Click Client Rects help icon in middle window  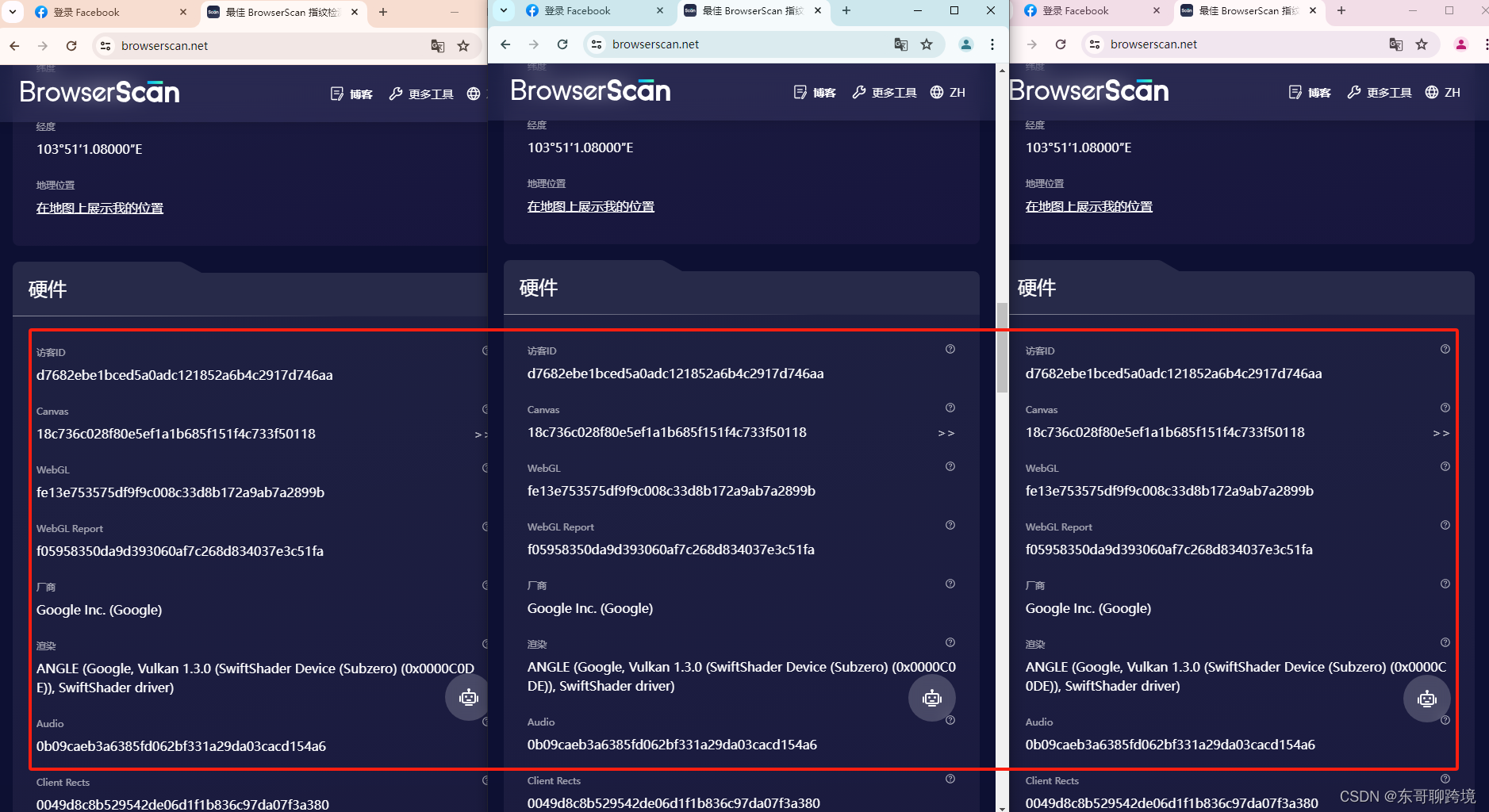tap(950, 779)
